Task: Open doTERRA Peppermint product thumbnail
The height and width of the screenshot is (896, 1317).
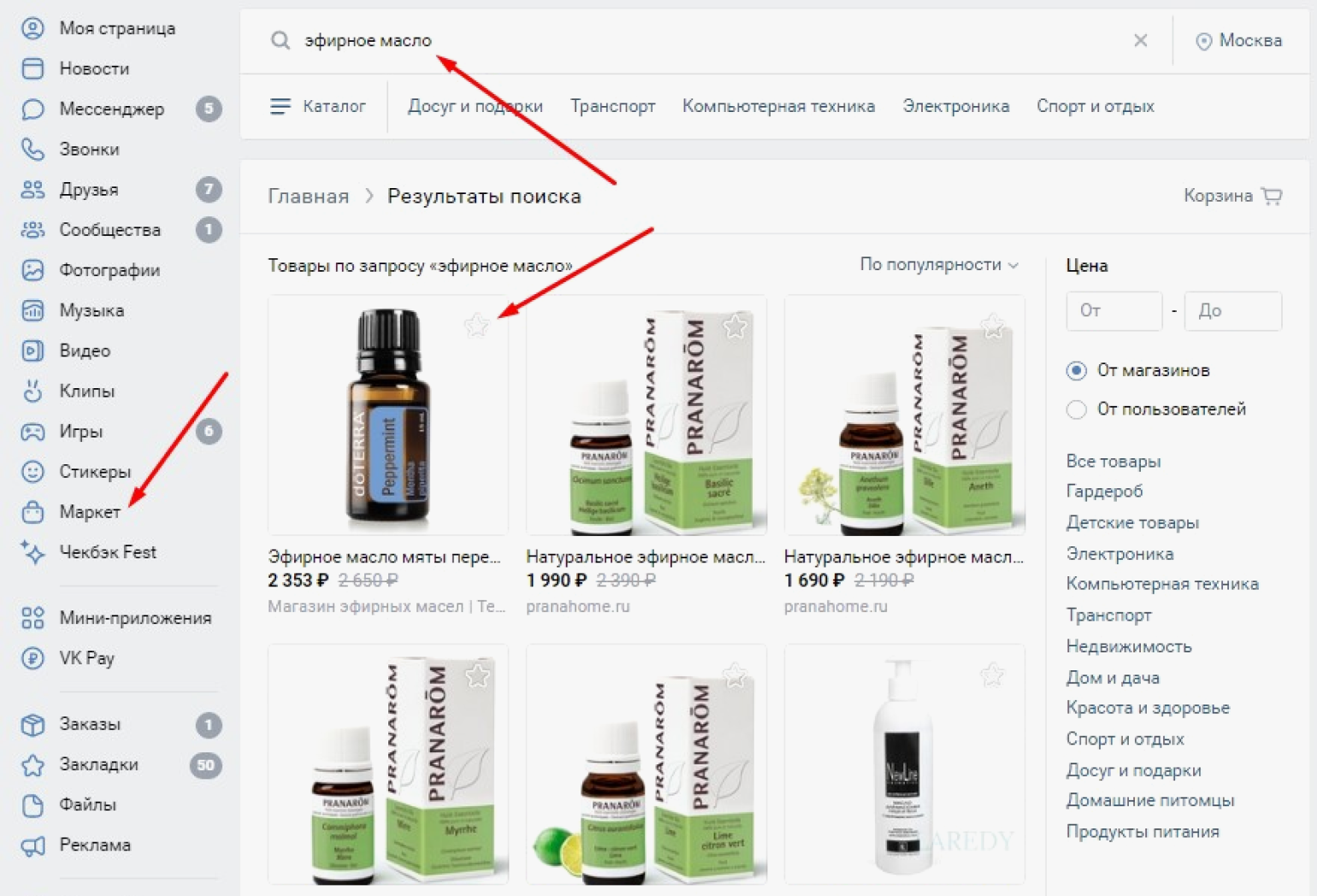Action: (x=388, y=416)
